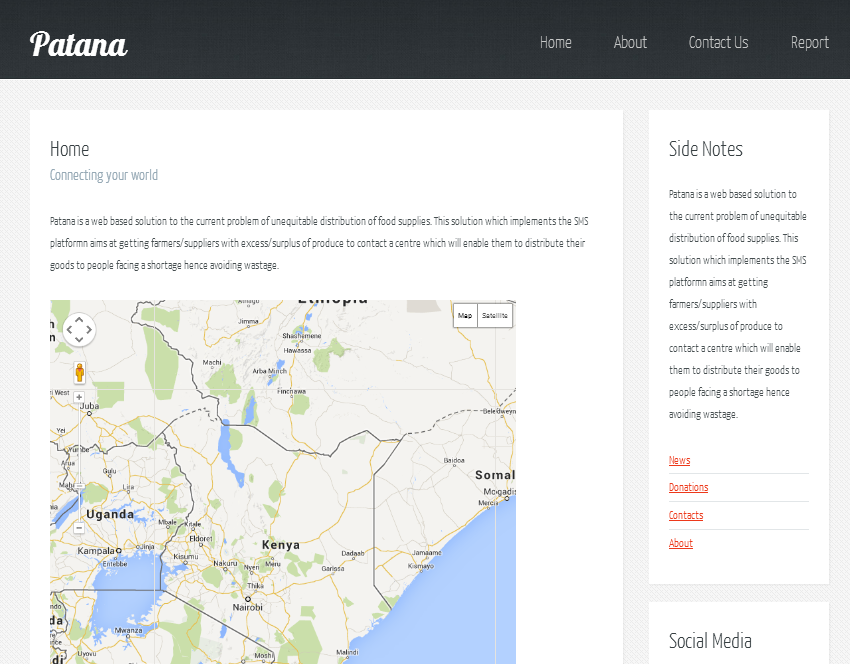This screenshot has height=664, width=850.
Task: Switch map to Map view
Action: pos(465,315)
